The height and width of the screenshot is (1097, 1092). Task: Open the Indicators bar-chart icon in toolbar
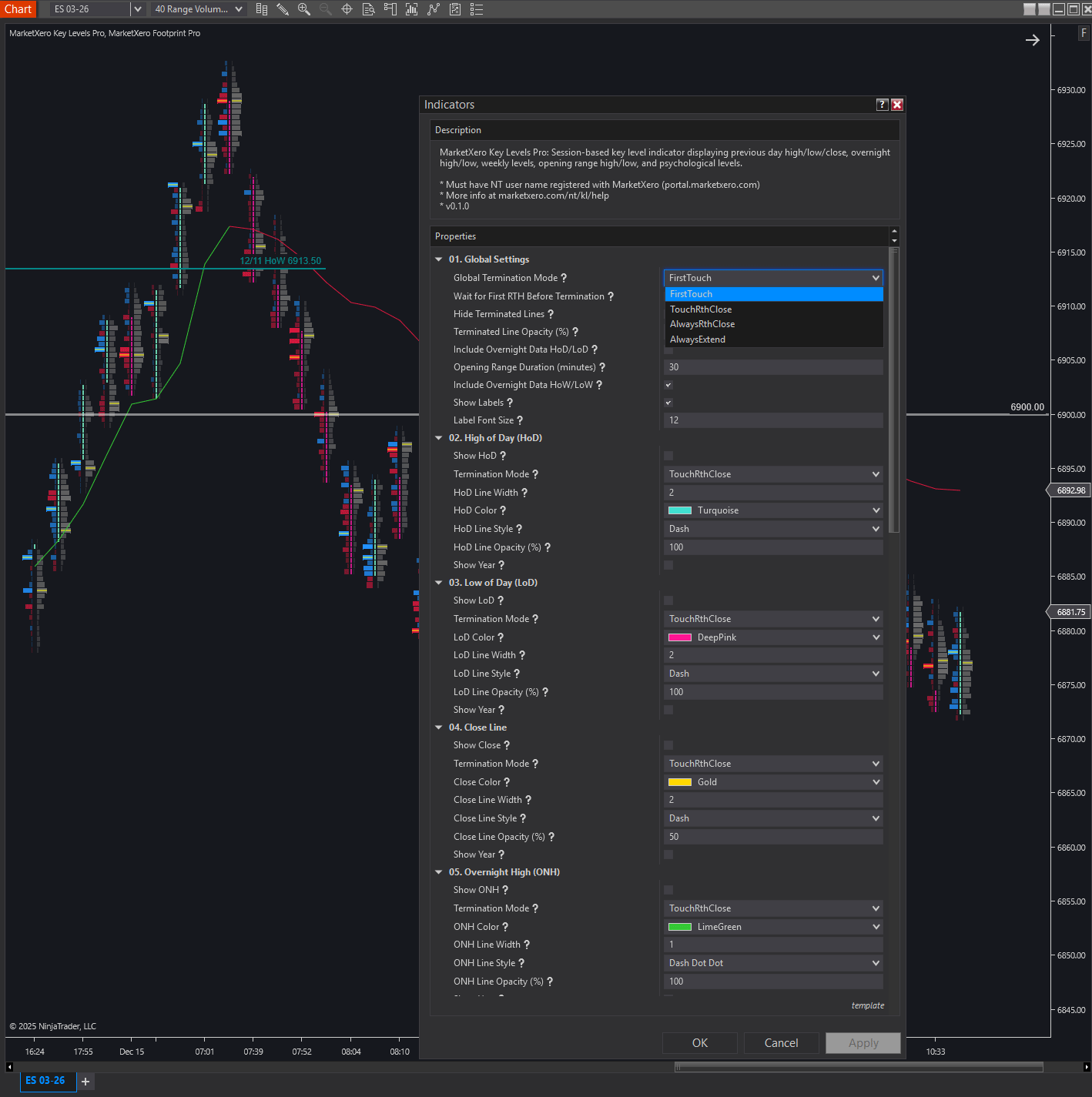tap(412, 9)
